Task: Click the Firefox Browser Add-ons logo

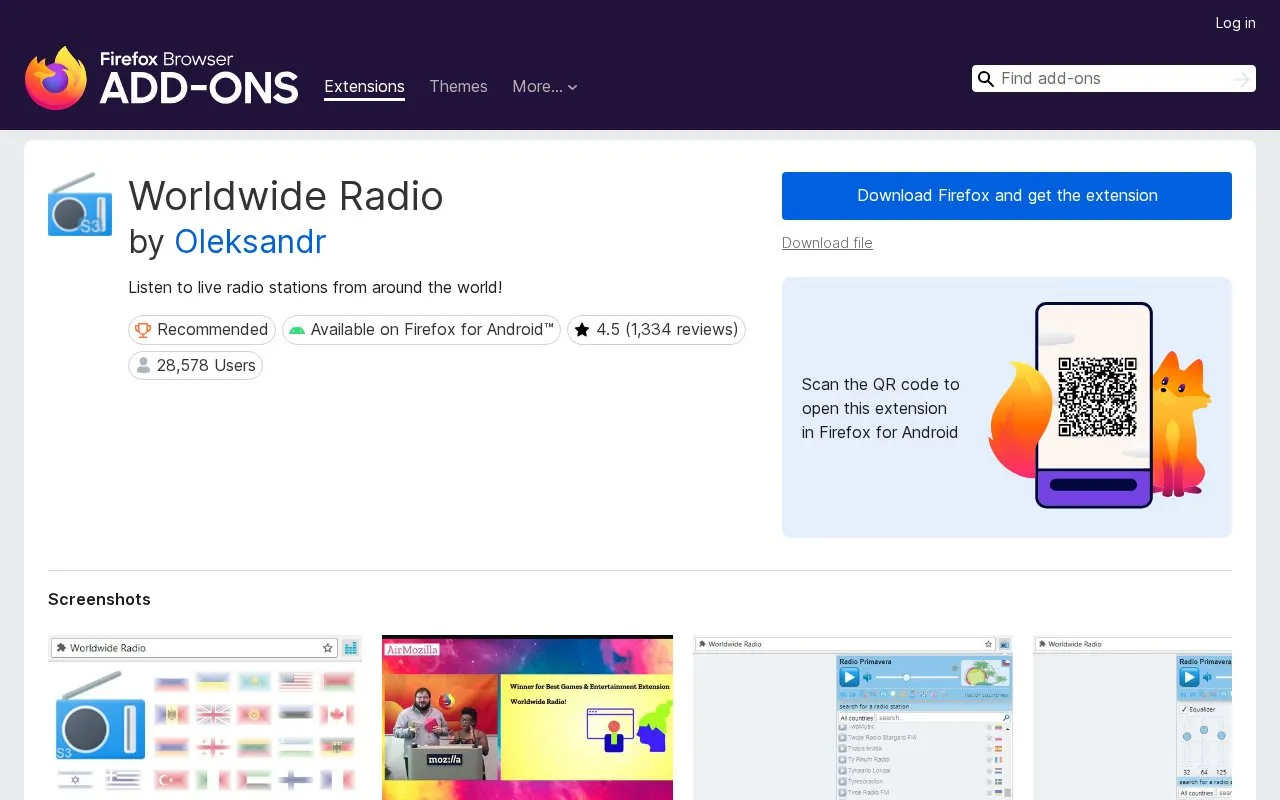Action: (162, 78)
